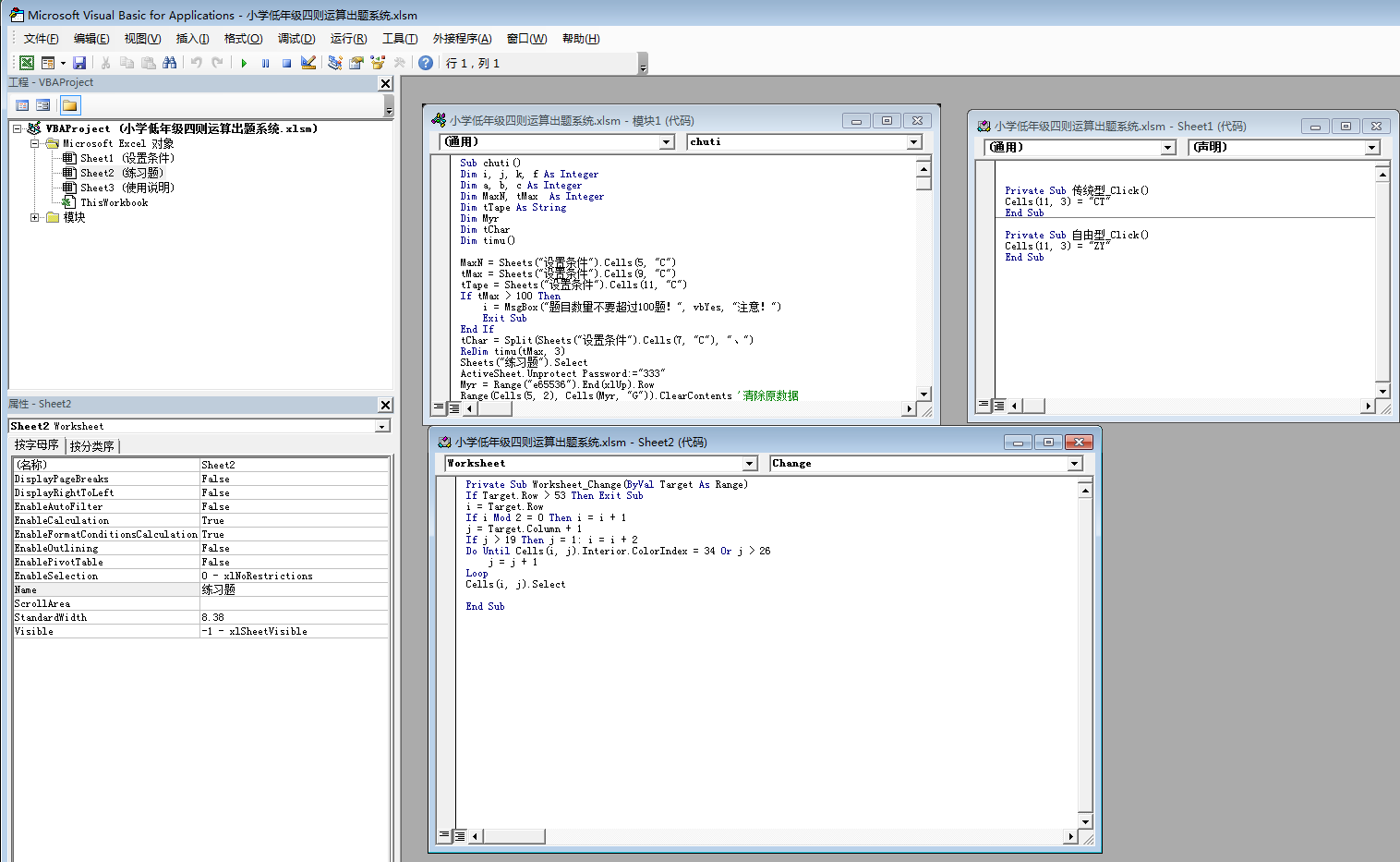
Task: Click the Insert UserForm toolbar icon
Action: pos(48,63)
